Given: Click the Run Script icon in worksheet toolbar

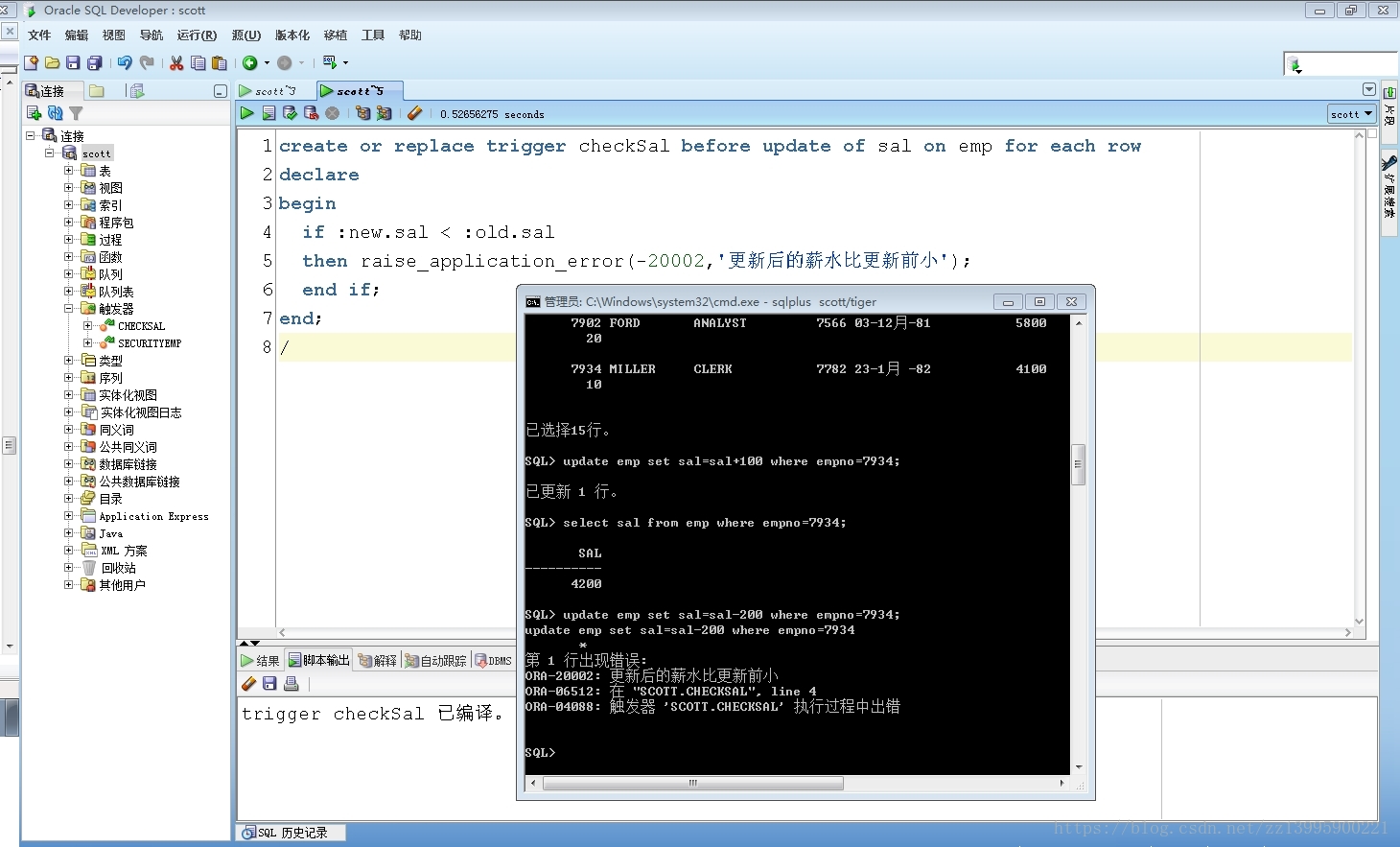Looking at the screenshot, I should point(268,113).
